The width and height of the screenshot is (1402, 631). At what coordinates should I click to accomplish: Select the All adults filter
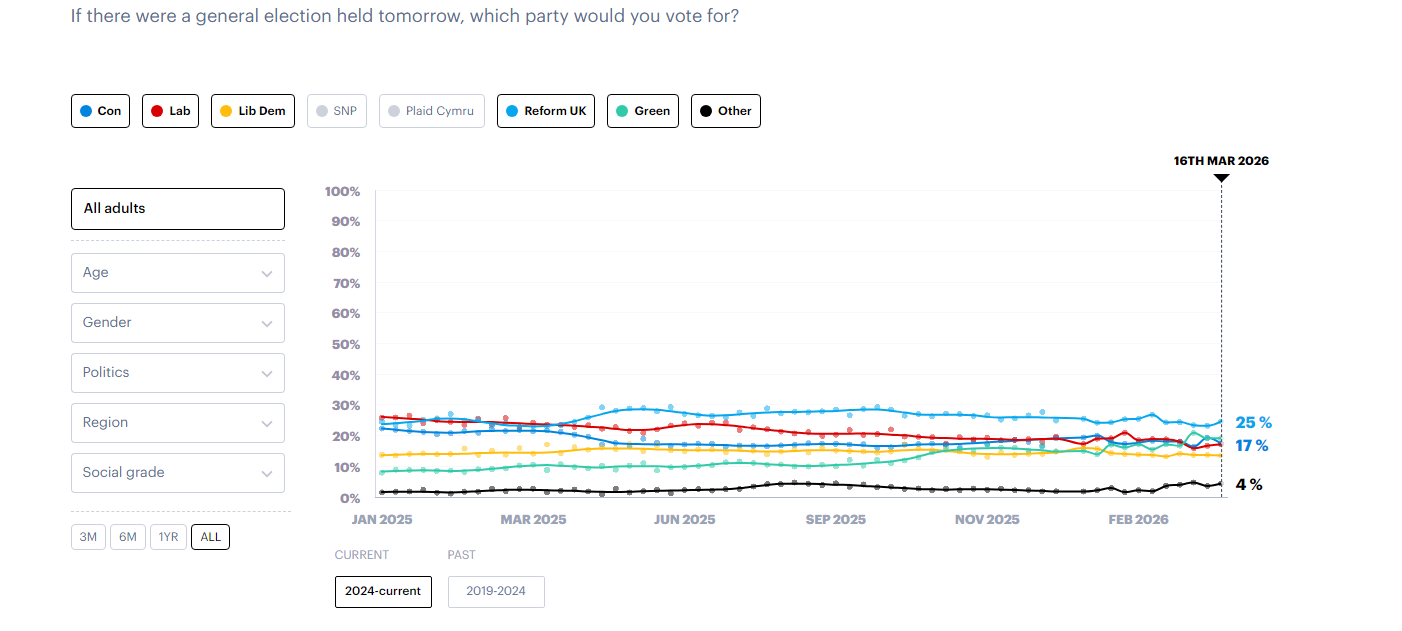(178, 209)
